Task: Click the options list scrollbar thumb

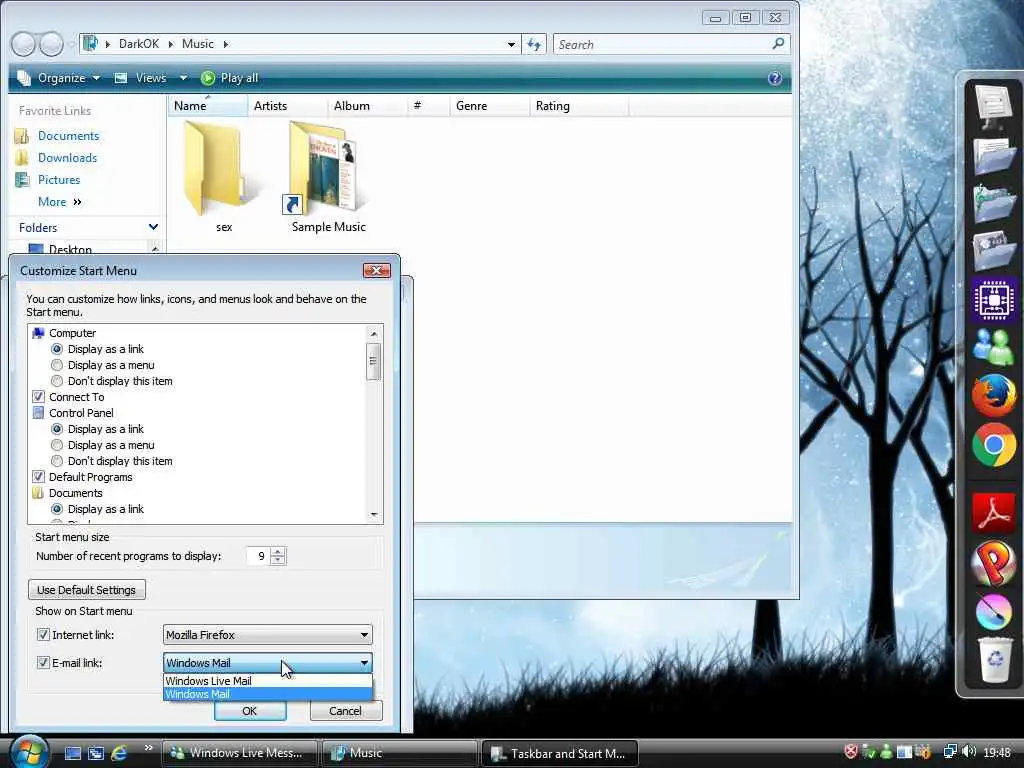Action: [374, 361]
